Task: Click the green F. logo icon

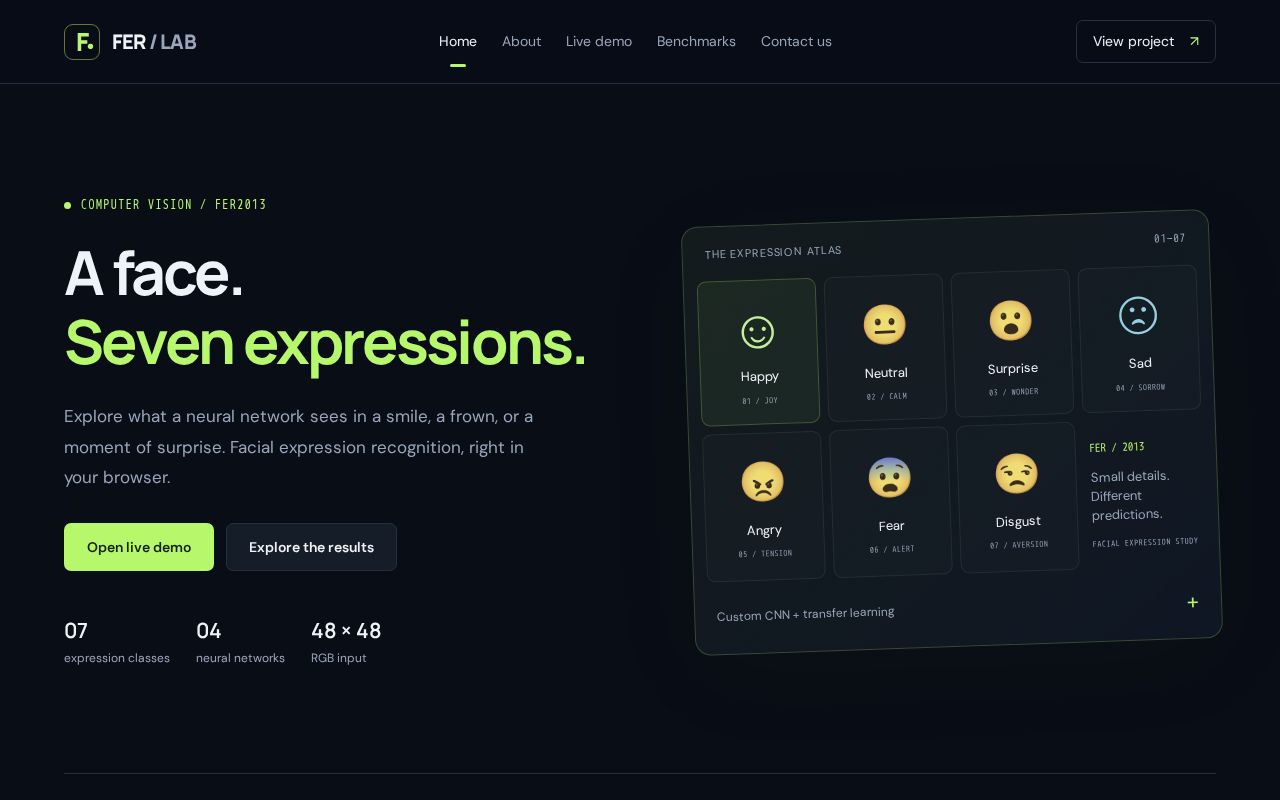Action: (82, 42)
